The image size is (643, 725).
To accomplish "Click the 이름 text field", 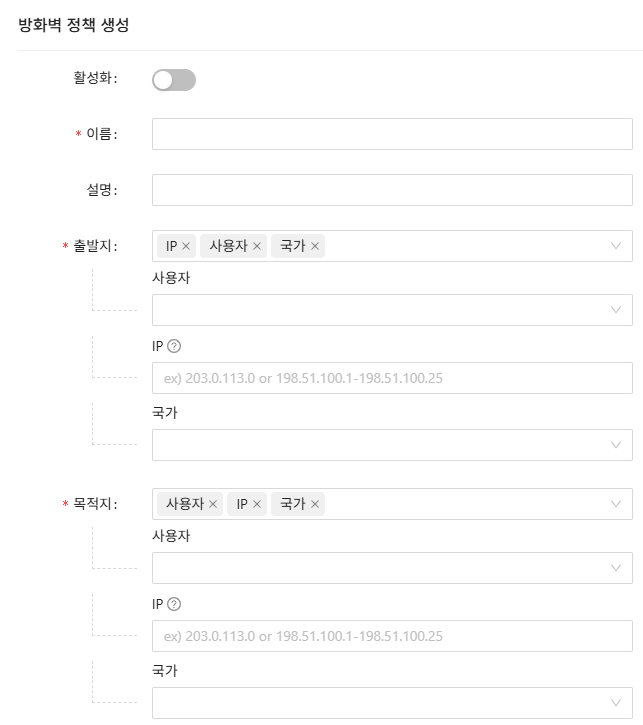I will pyautogui.click(x=391, y=134).
